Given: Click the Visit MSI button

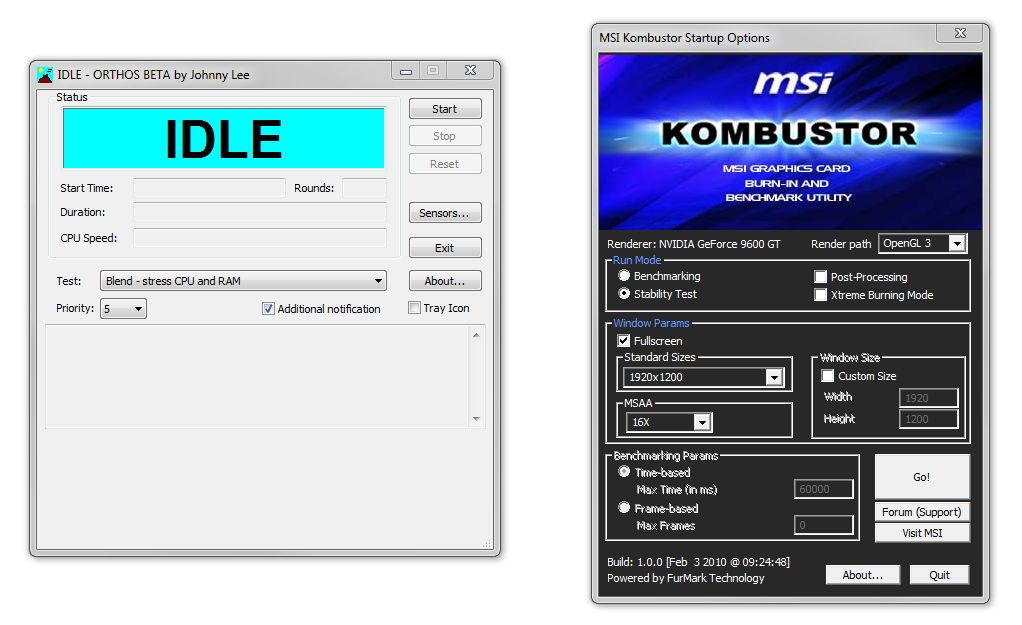Looking at the screenshot, I should pyautogui.click(x=922, y=533).
